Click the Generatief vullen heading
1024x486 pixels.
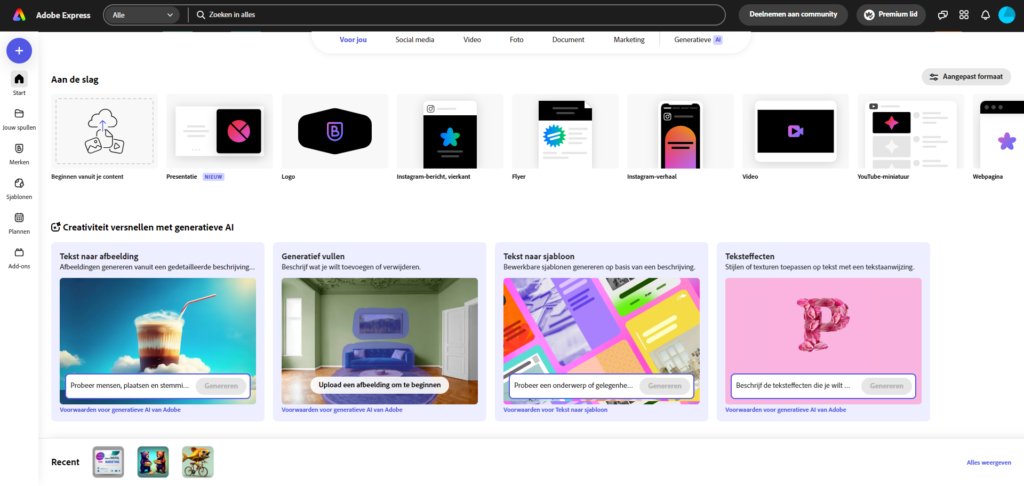pos(313,256)
